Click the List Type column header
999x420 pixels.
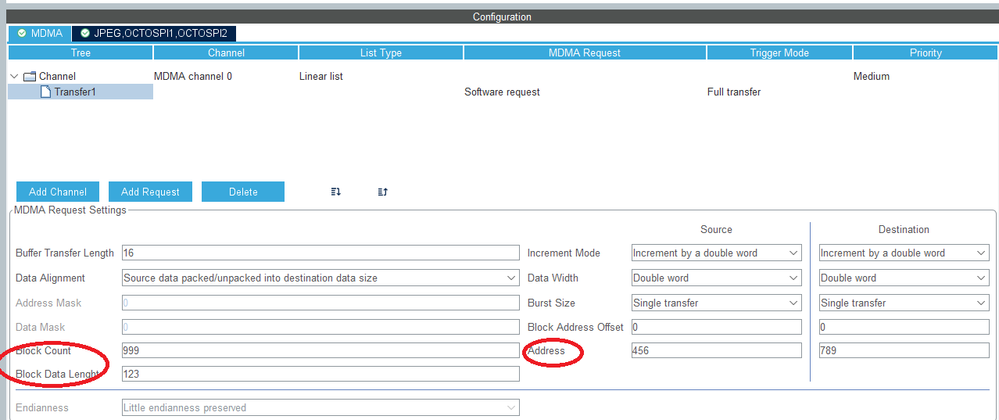(381, 53)
